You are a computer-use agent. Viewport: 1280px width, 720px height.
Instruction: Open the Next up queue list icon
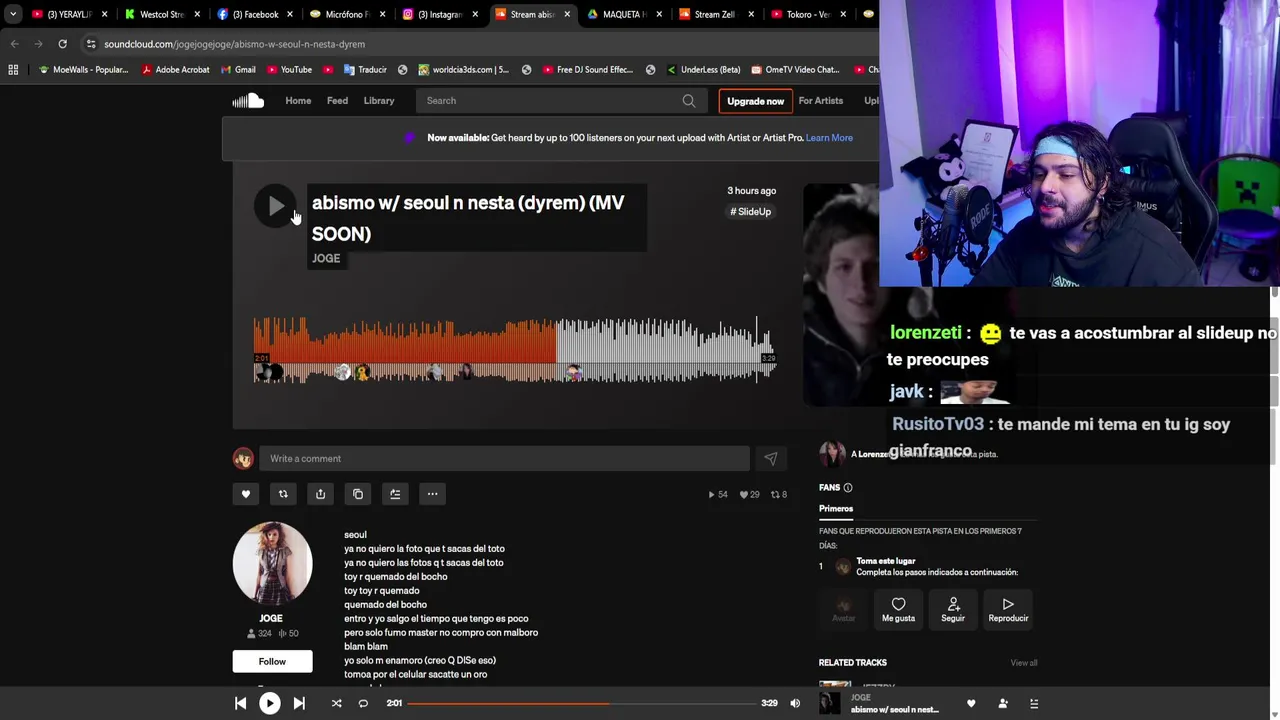pos(1034,703)
